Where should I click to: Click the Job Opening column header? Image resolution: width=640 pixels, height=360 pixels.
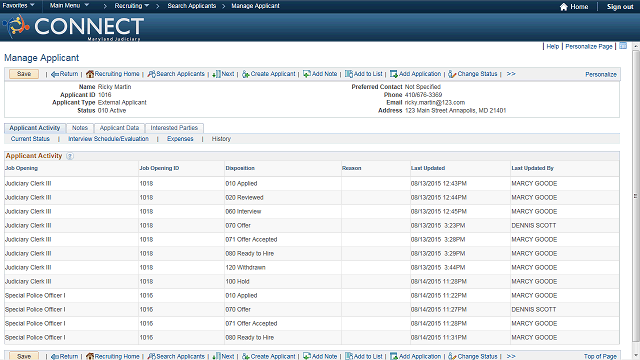(x=21, y=168)
